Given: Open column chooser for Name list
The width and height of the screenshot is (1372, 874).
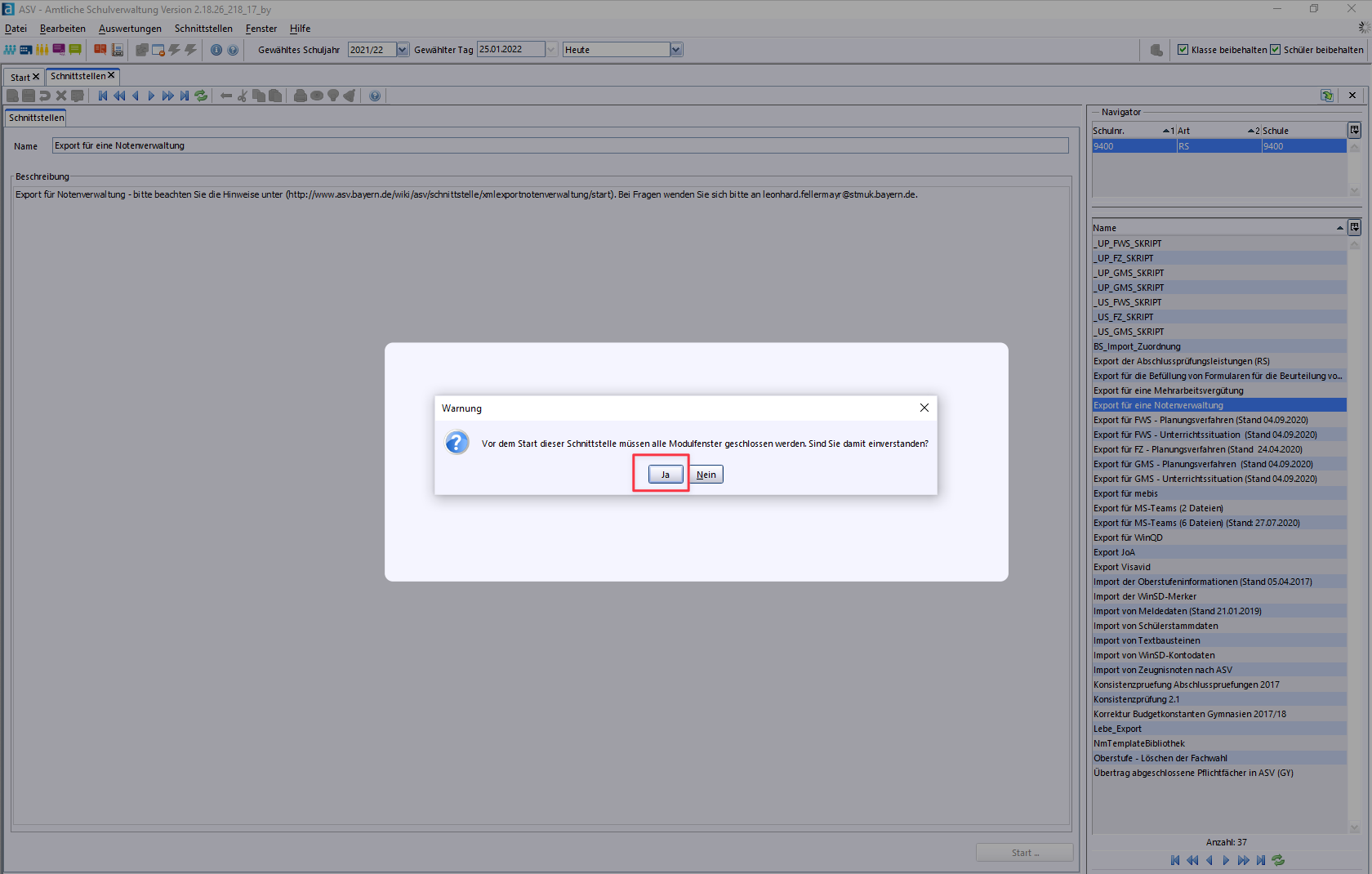Looking at the screenshot, I should pos(1354,227).
